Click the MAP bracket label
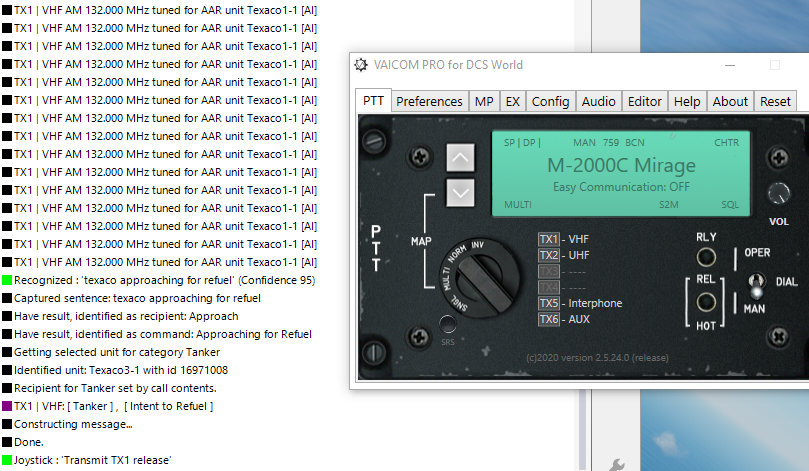809x471 pixels. pyautogui.click(x=421, y=241)
